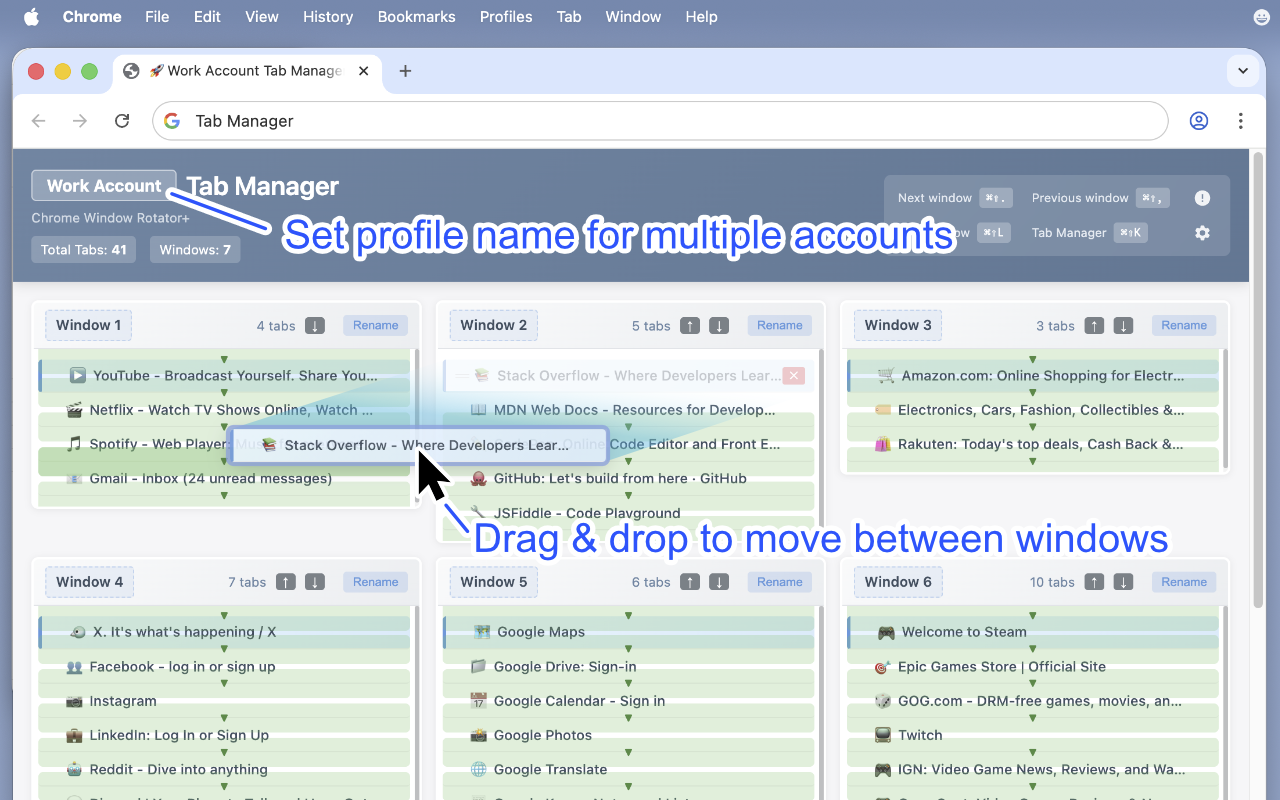The width and height of the screenshot is (1280, 800).
Task: Click the Chrome address bar
Action: point(660,121)
